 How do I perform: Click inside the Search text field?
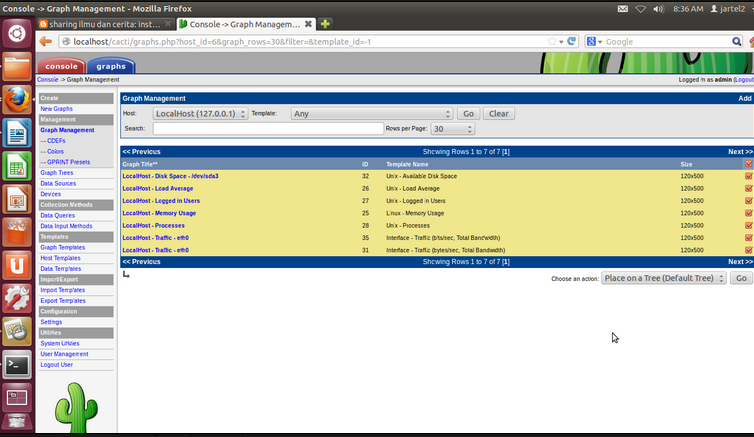coord(268,129)
